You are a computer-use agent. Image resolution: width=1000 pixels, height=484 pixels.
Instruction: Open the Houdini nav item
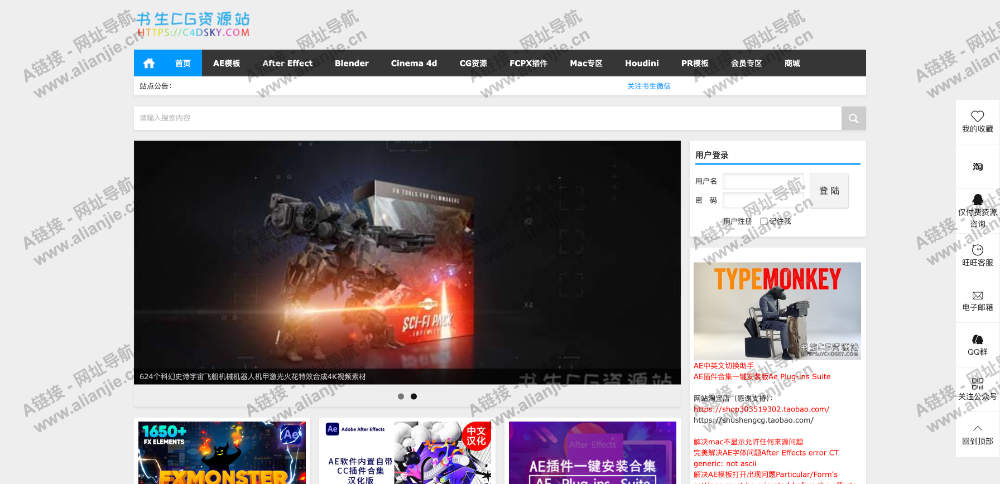[x=642, y=63]
